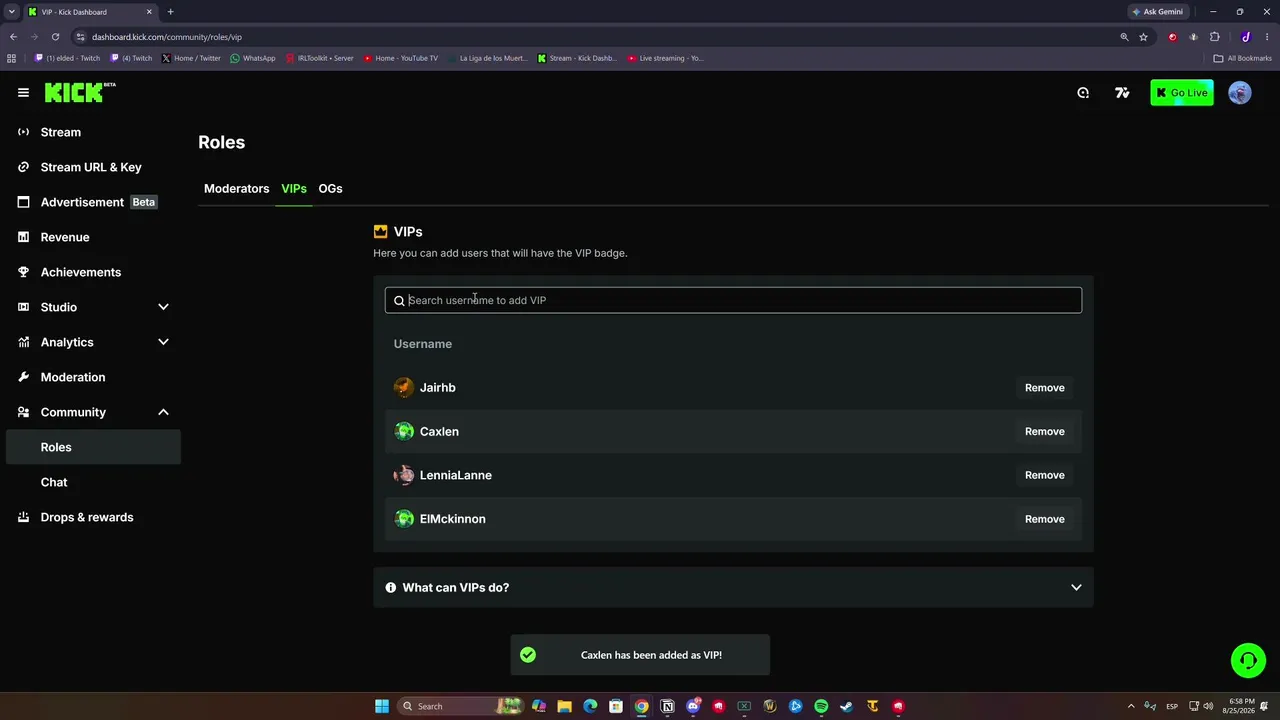This screenshot has height=720, width=1280.
Task: Open the hamburger menu beside the Kick logo
Action: click(23, 93)
